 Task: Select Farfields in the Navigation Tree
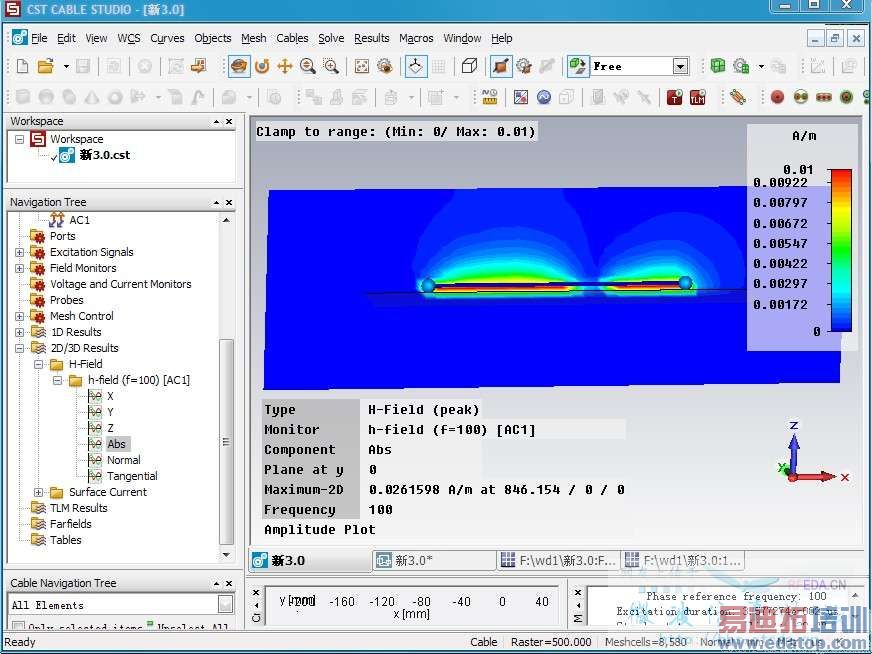click(70, 524)
